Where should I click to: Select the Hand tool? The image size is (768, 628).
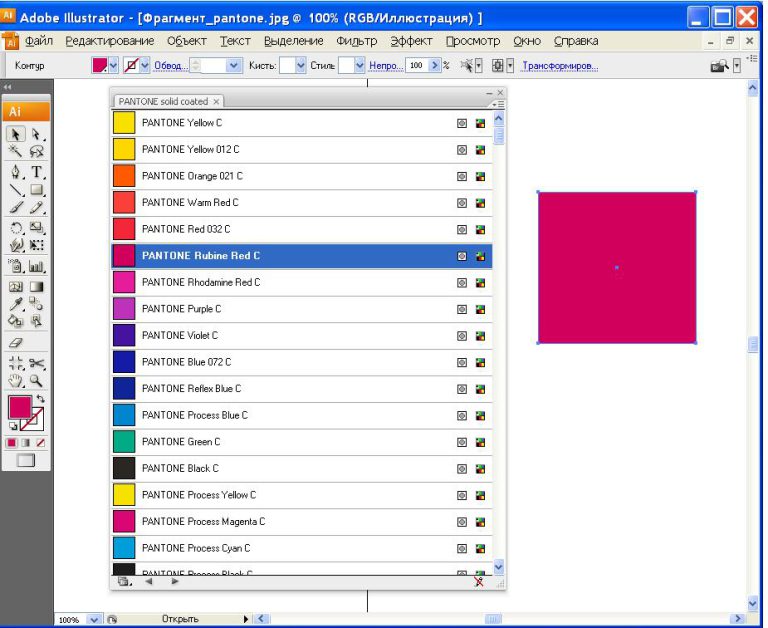(x=16, y=381)
